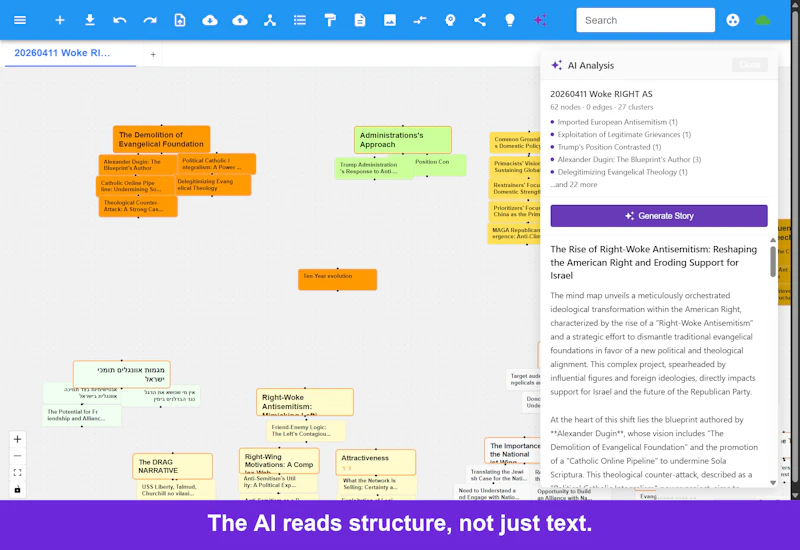Select Administrations's Approach green node
800x550 pixels.
coord(403,140)
